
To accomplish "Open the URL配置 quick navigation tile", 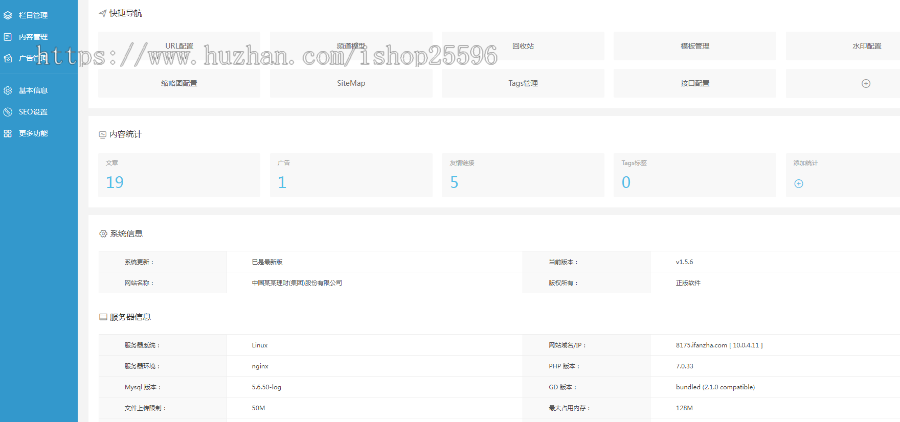I will click(x=179, y=46).
